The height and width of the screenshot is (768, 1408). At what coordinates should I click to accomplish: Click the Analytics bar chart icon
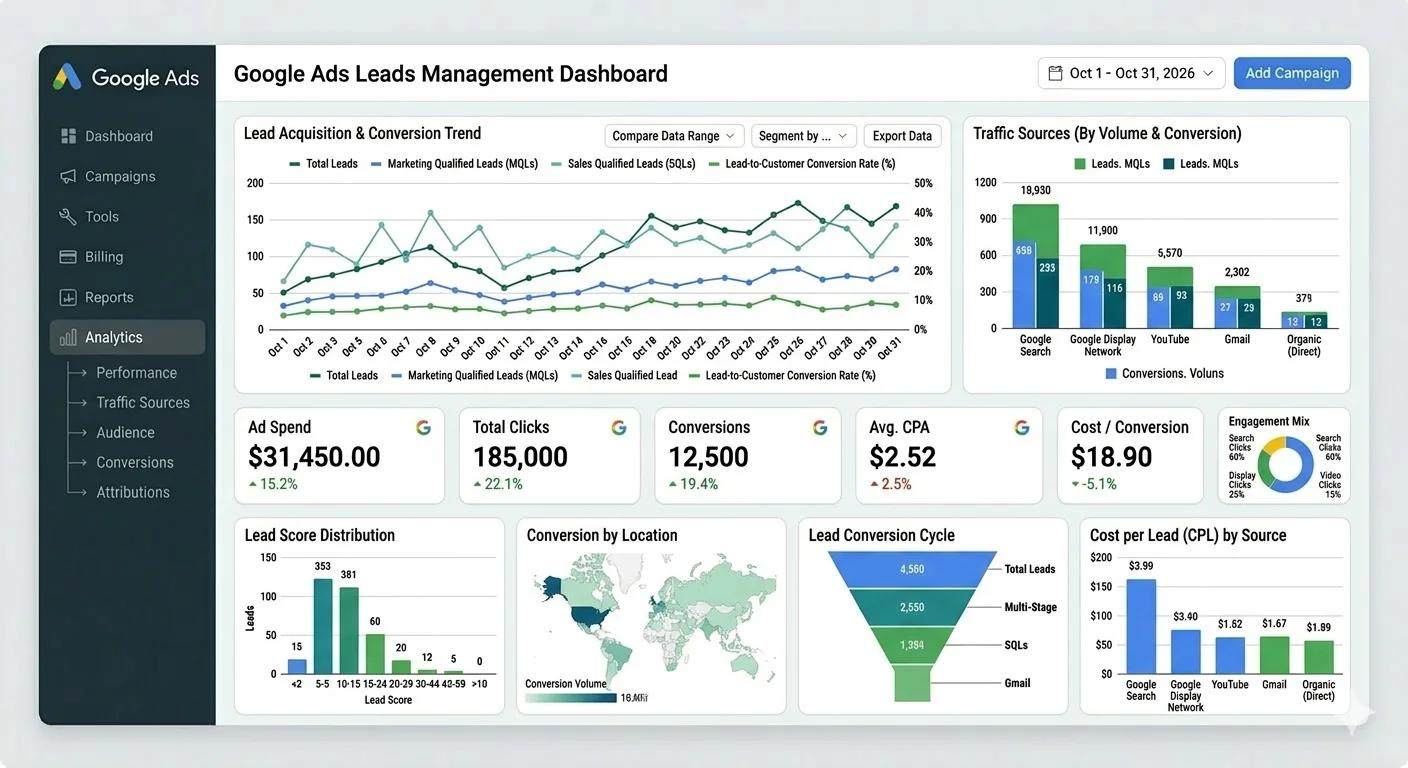click(68, 338)
